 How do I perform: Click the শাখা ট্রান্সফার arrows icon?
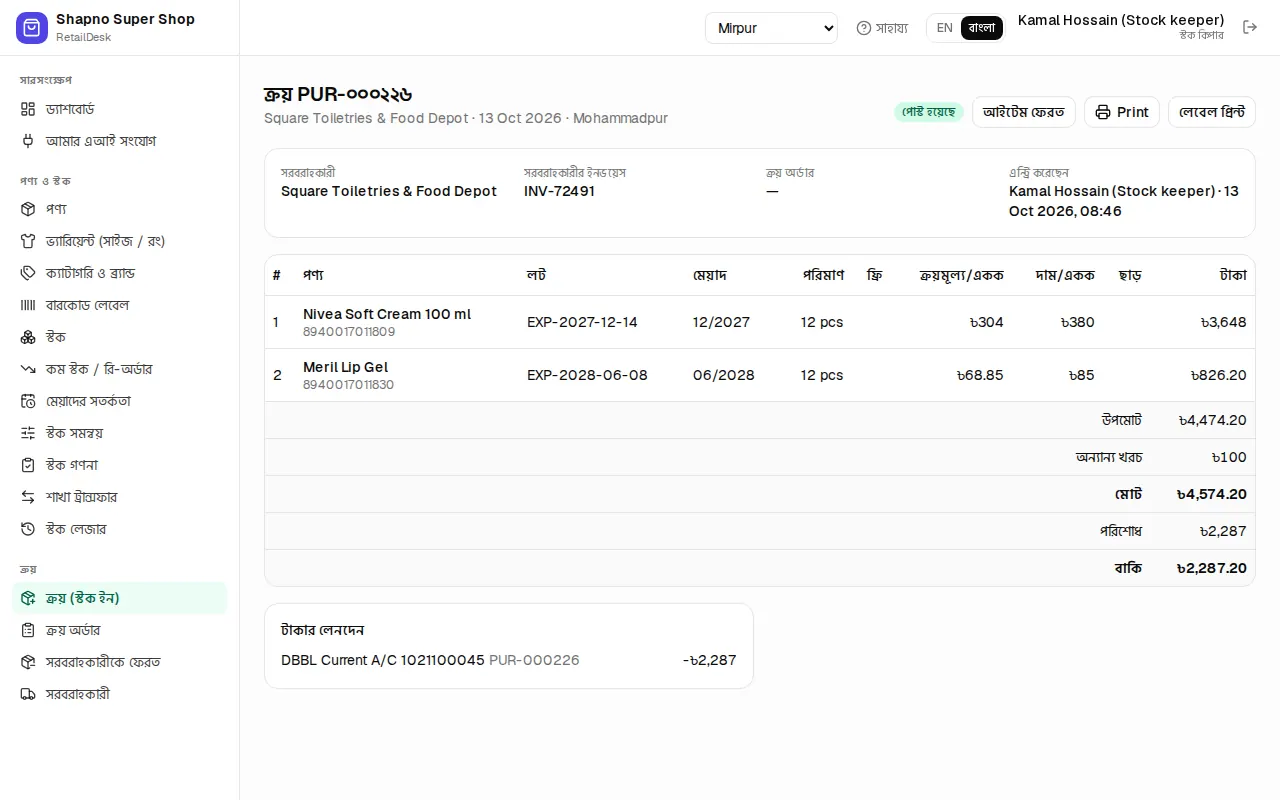(28, 497)
